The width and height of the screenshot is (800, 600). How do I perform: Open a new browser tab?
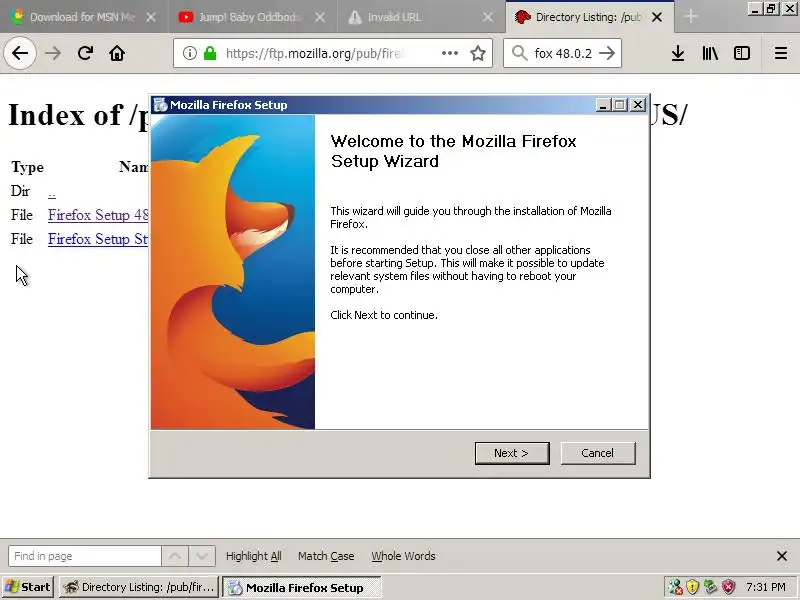691,17
